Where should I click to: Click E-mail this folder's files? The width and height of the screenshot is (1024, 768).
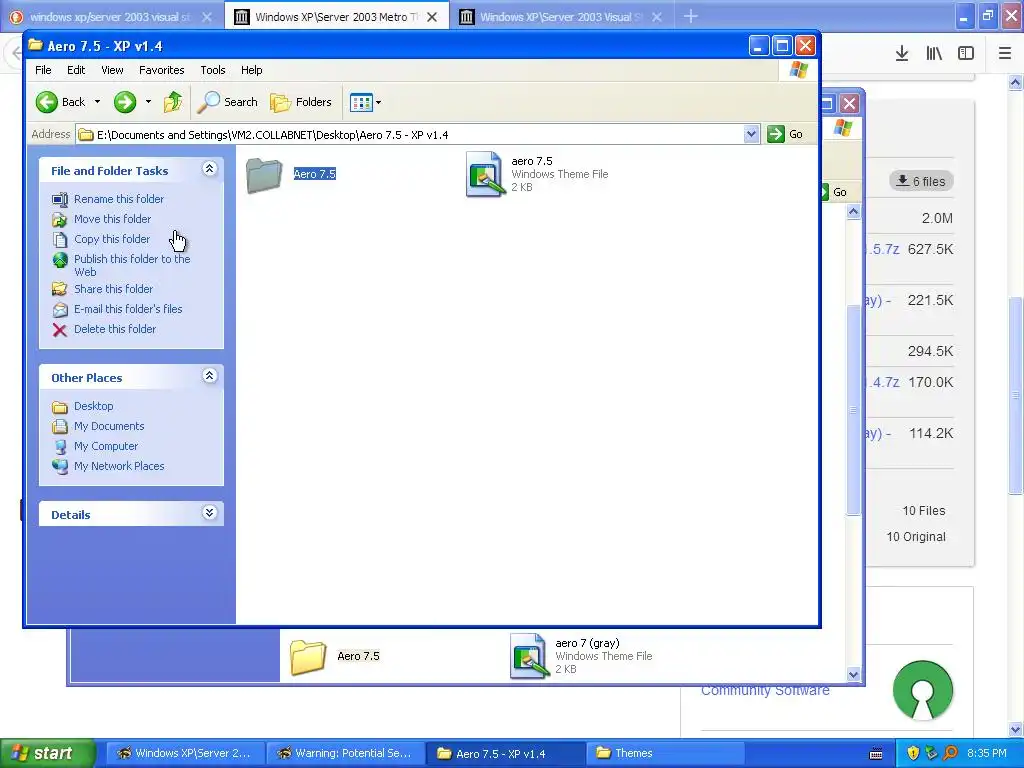click(128, 309)
